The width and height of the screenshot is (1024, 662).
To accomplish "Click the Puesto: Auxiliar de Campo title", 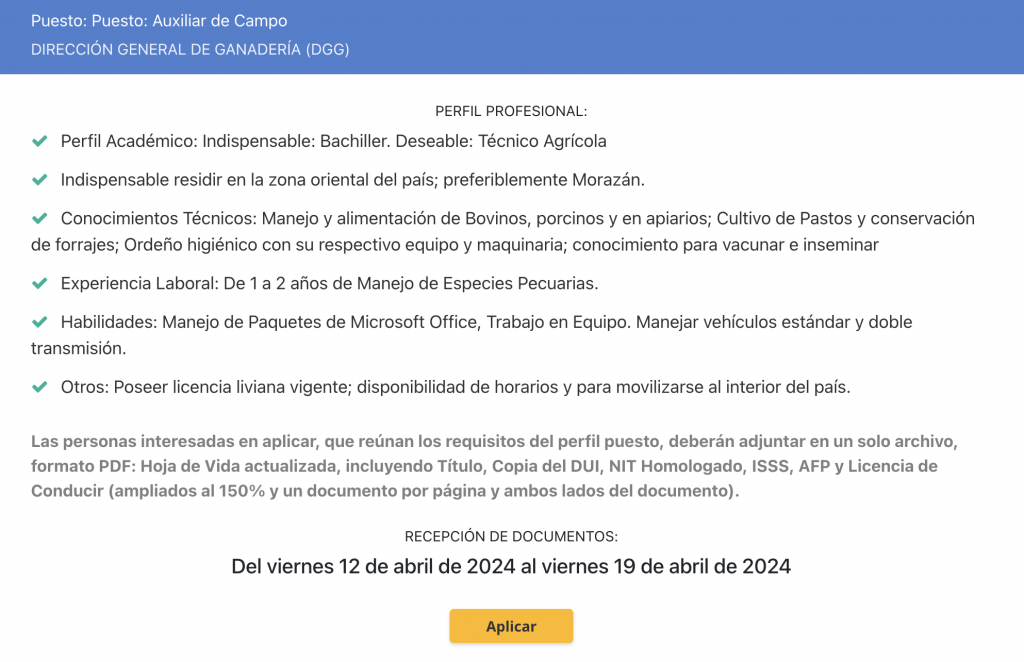I will tap(159, 21).
